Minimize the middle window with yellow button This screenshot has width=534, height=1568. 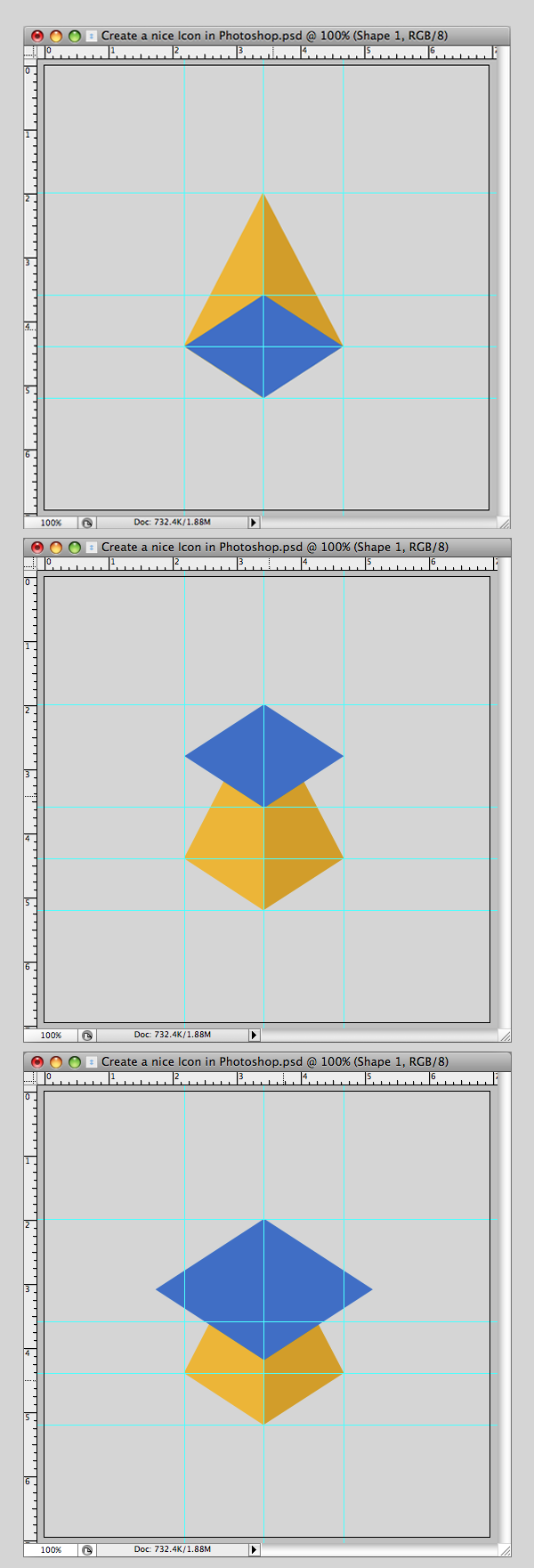click(56, 548)
